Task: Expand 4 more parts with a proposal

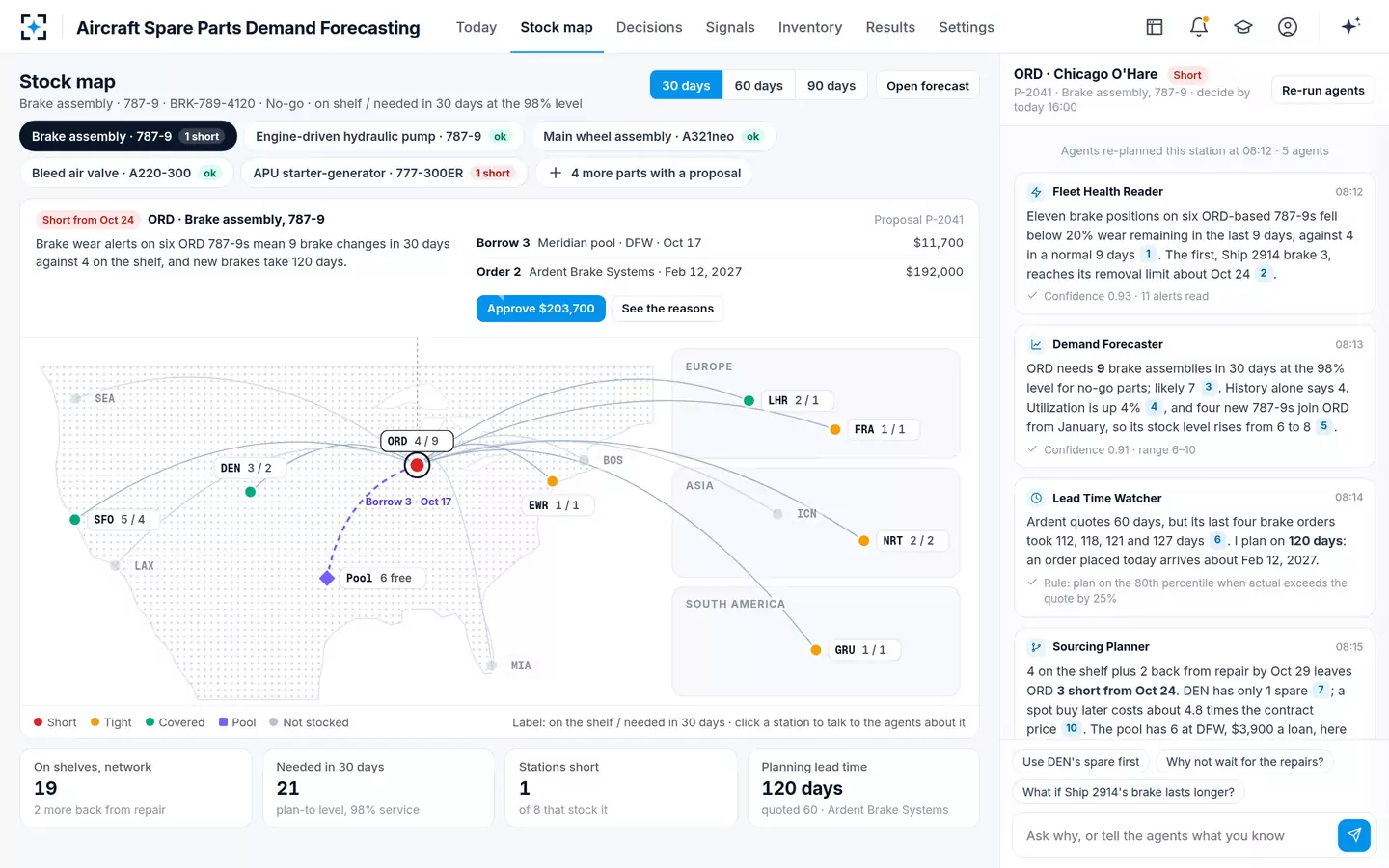Action: (644, 173)
